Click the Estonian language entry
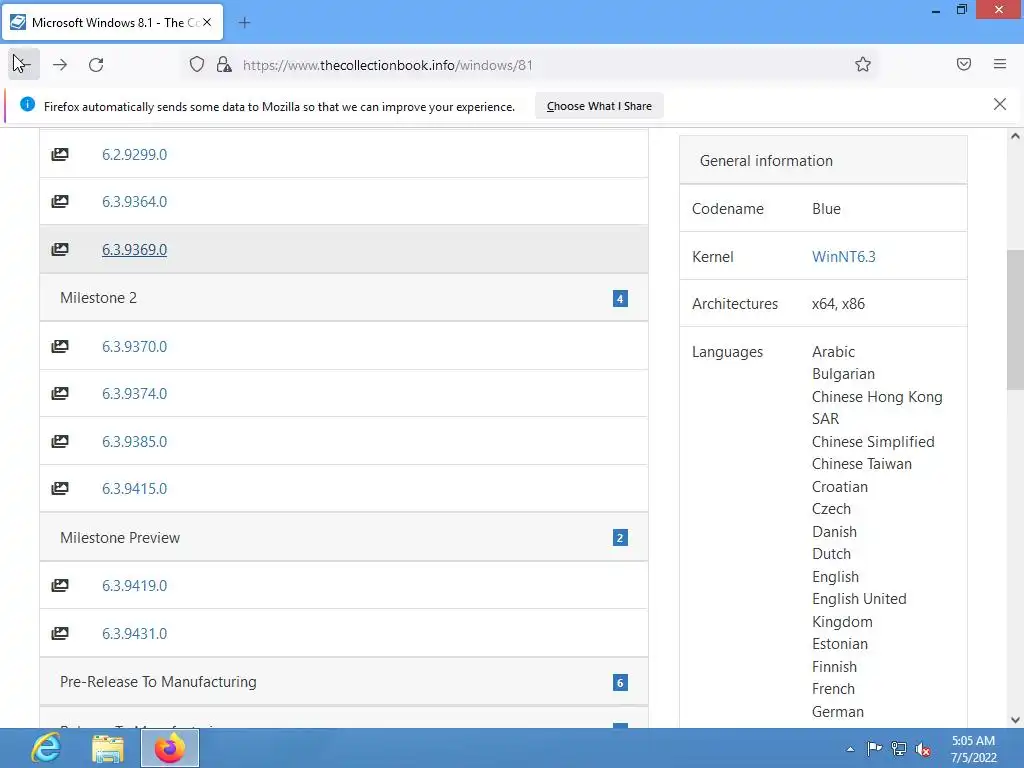This screenshot has height=768, width=1024. pos(840,644)
